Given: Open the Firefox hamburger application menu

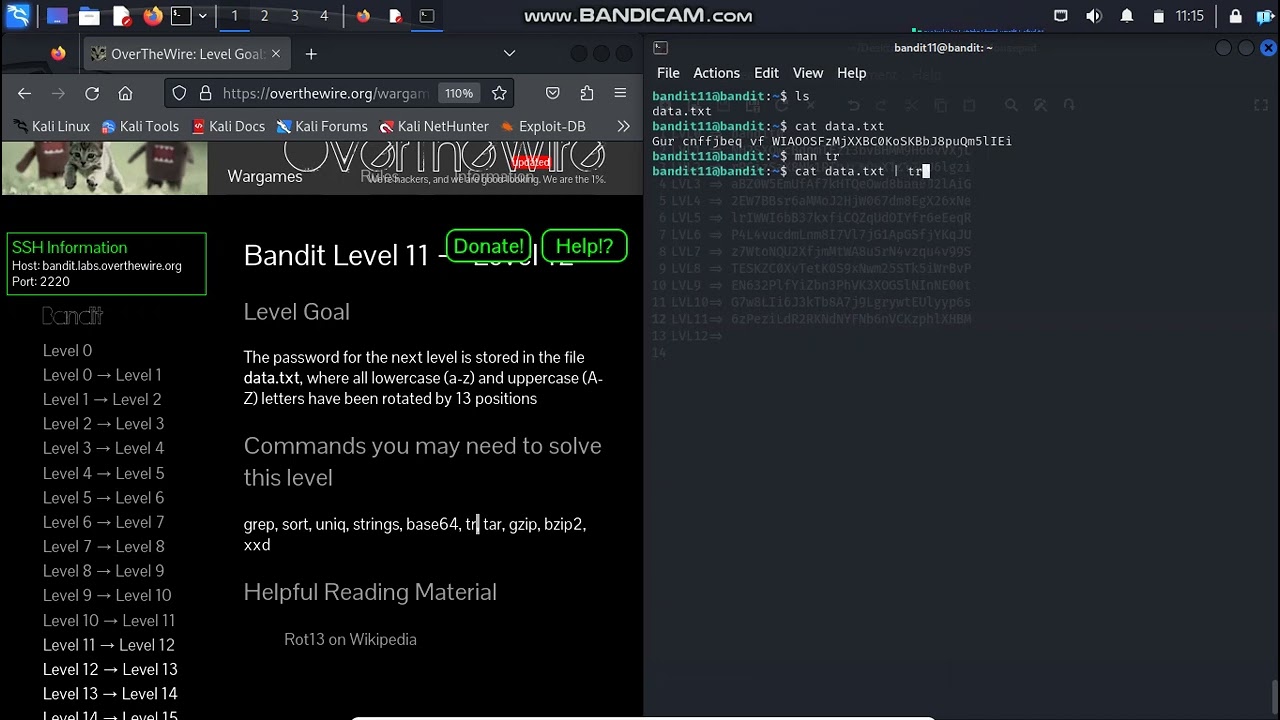Looking at the screenshot, I should pos(620,93).
